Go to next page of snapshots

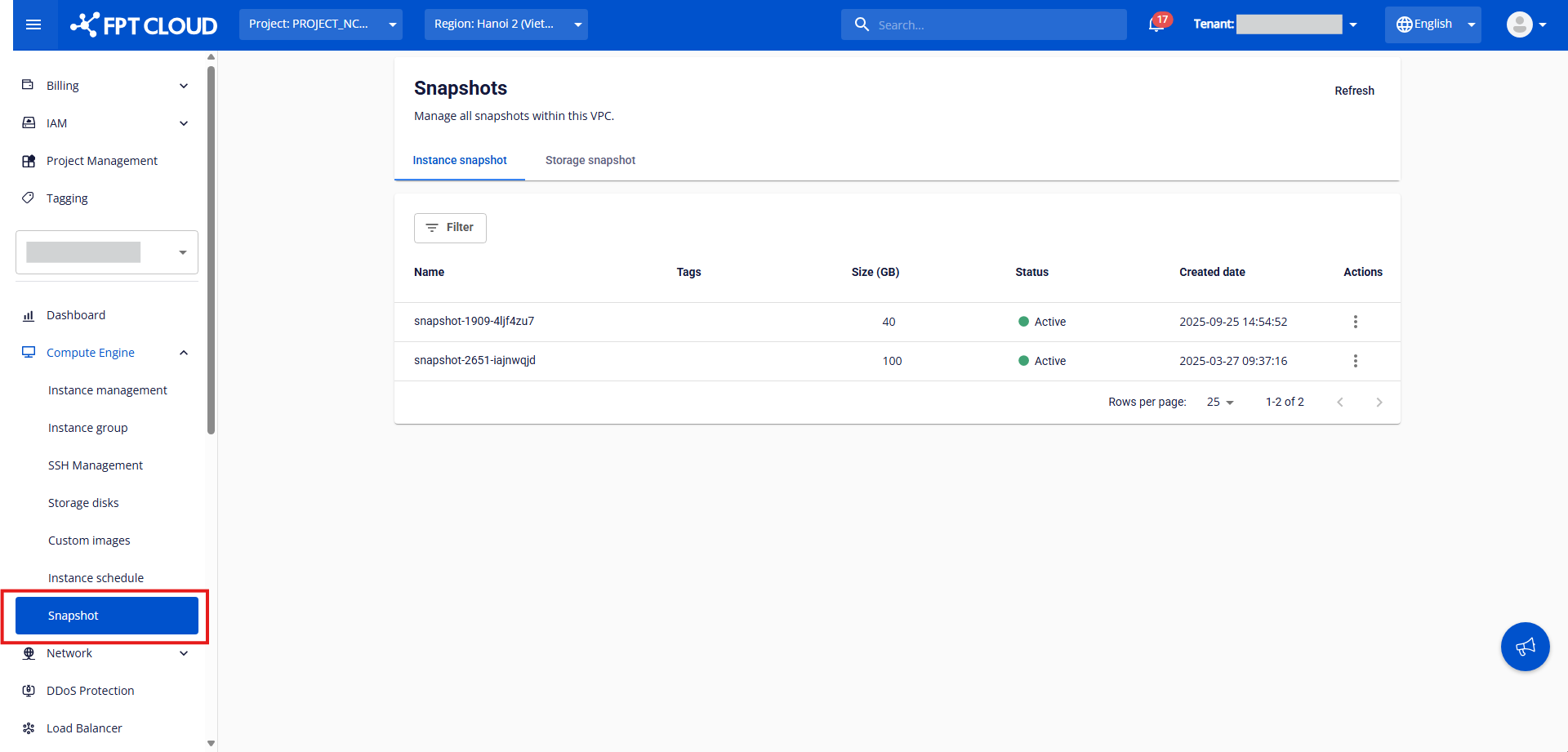[x=1379, y=403]
